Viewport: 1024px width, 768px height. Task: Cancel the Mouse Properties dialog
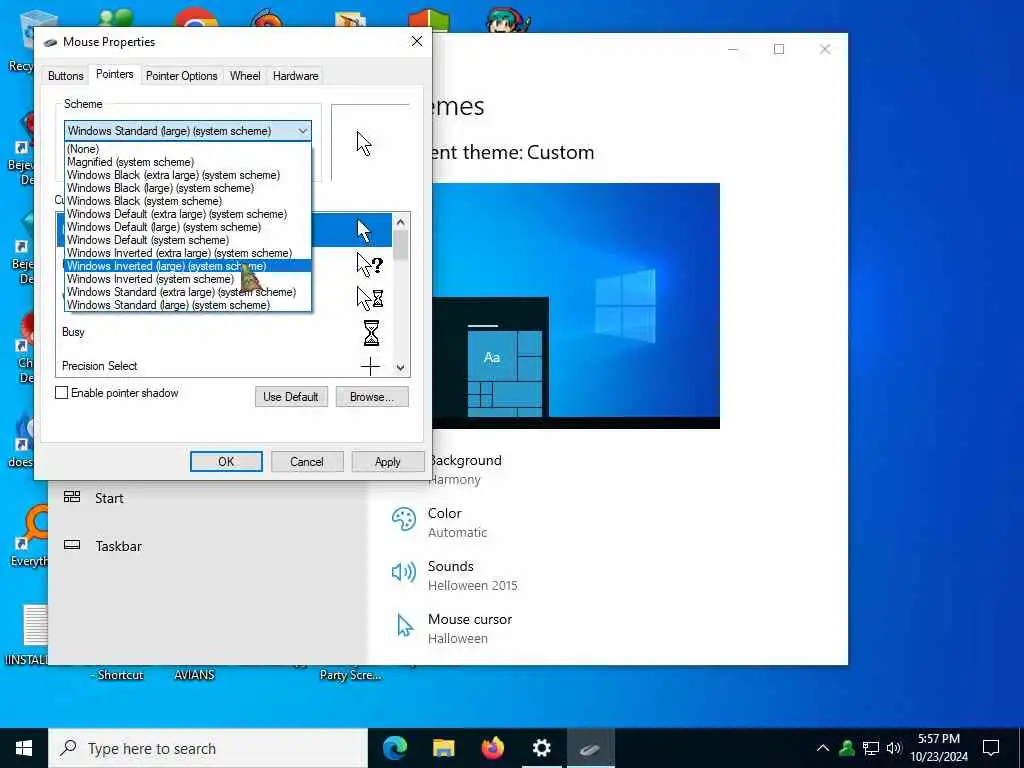coord(307,462)
